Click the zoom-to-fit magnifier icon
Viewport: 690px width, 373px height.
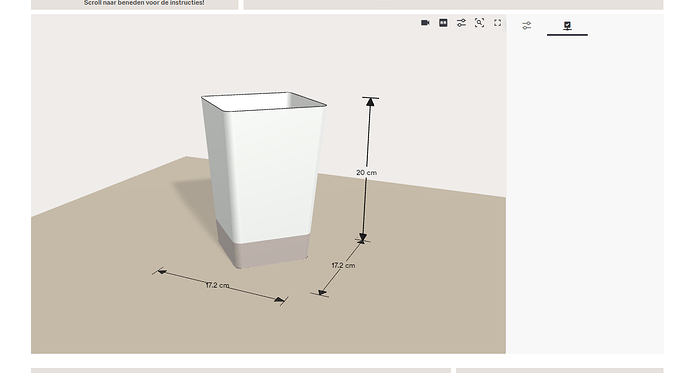479,23
